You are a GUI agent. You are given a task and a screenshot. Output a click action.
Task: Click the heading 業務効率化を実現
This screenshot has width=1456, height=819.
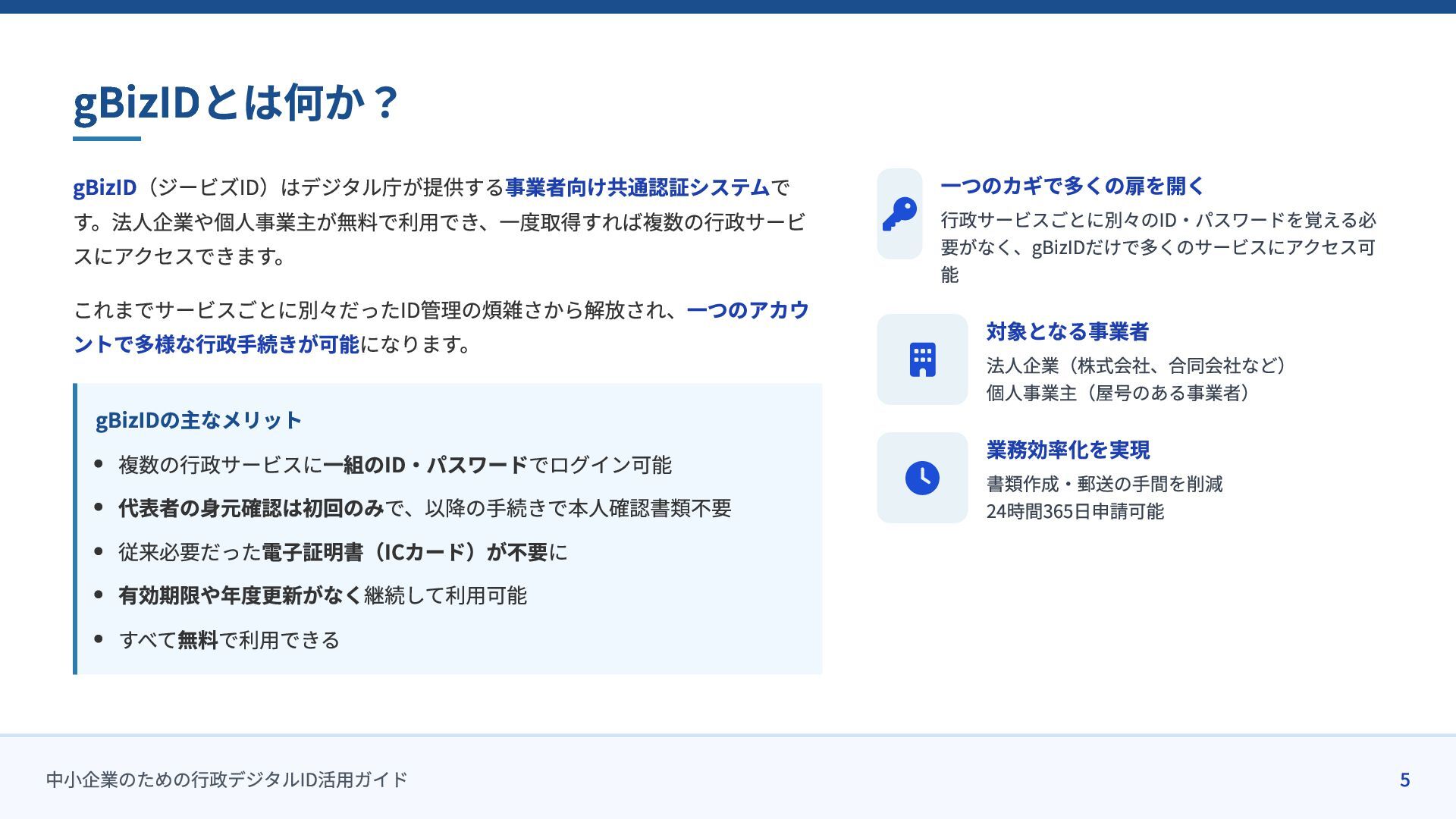click(x=1068, y=450)
